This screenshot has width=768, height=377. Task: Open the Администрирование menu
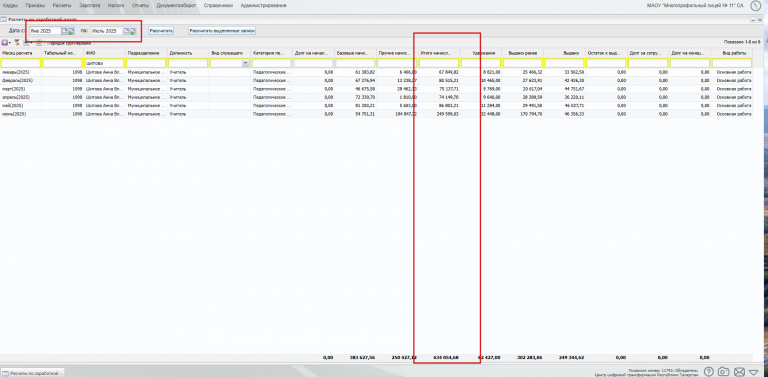(264, 5)
